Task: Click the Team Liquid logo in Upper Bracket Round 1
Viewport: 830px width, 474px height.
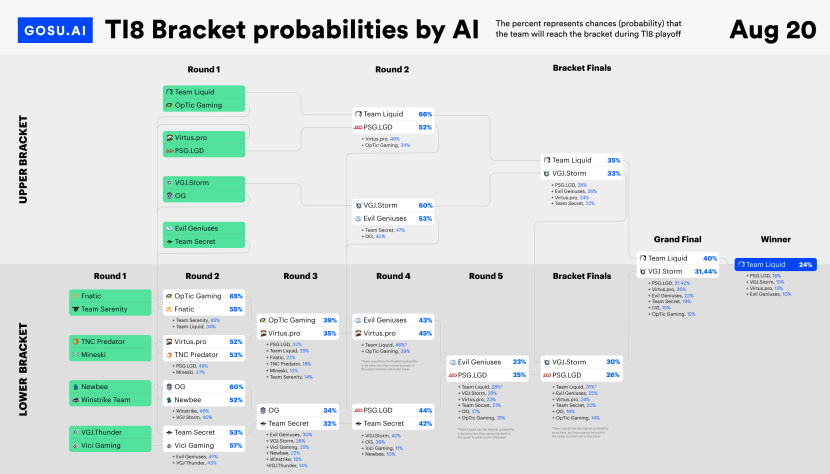Action: click(170, 92)
